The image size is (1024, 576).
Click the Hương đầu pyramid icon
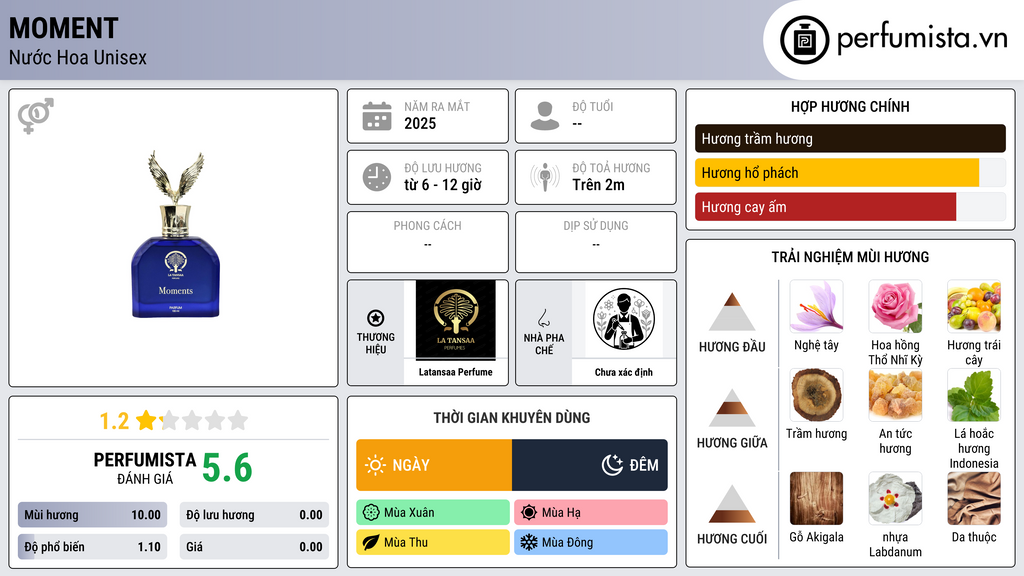[x=732, y=312]
